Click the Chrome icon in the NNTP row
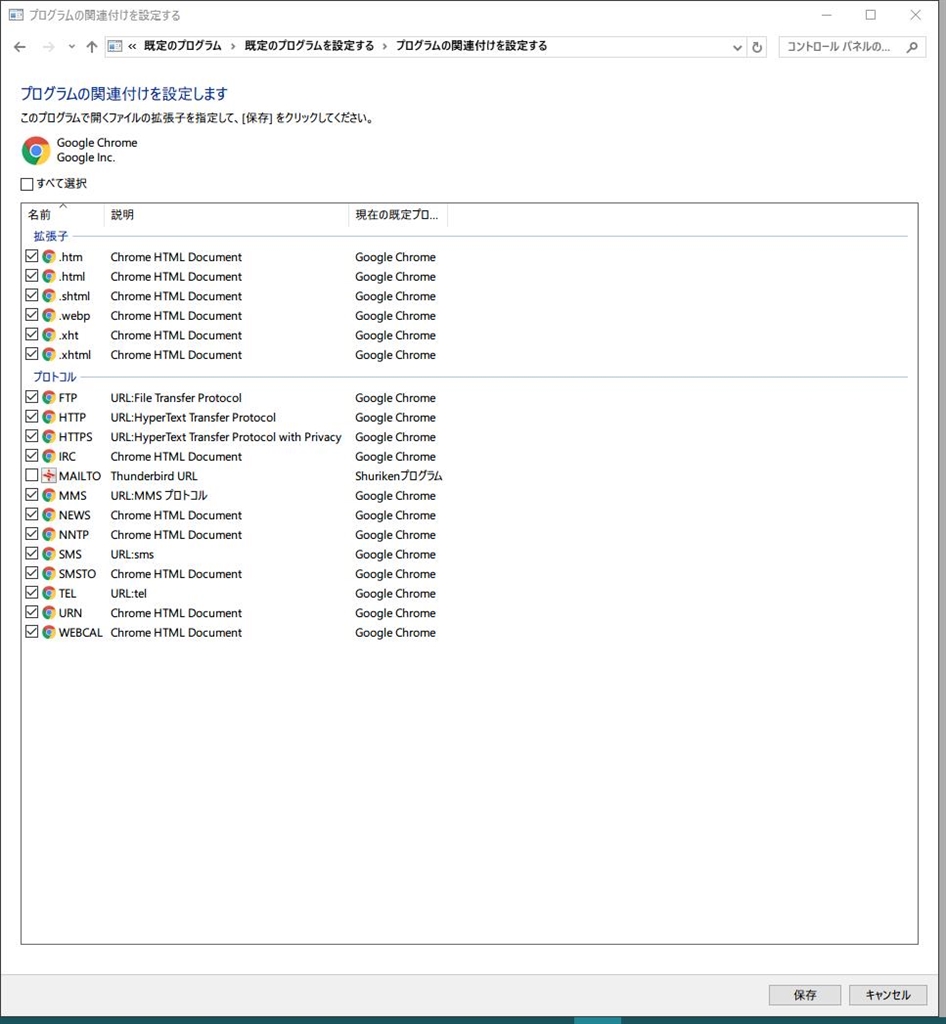This screenshot has width=946, height=1024. 49,535
